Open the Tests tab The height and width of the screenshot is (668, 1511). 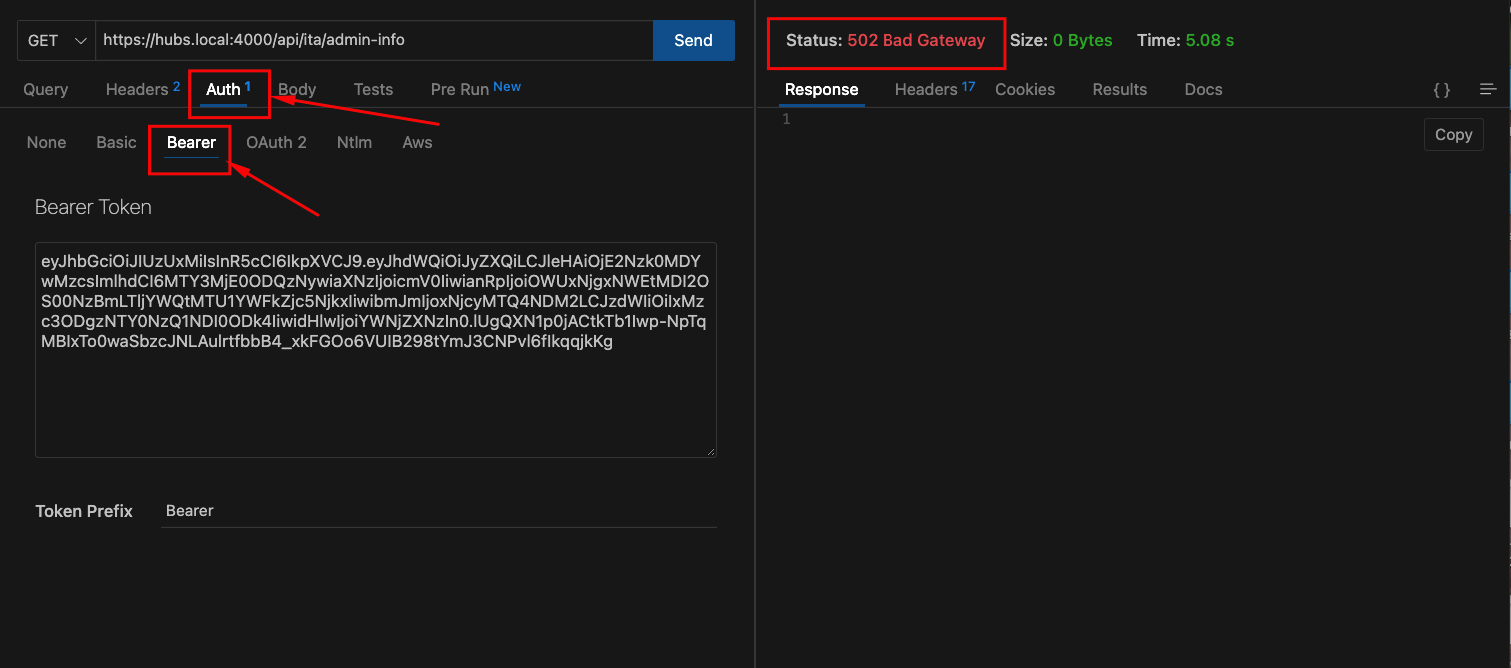pos(372,89)
